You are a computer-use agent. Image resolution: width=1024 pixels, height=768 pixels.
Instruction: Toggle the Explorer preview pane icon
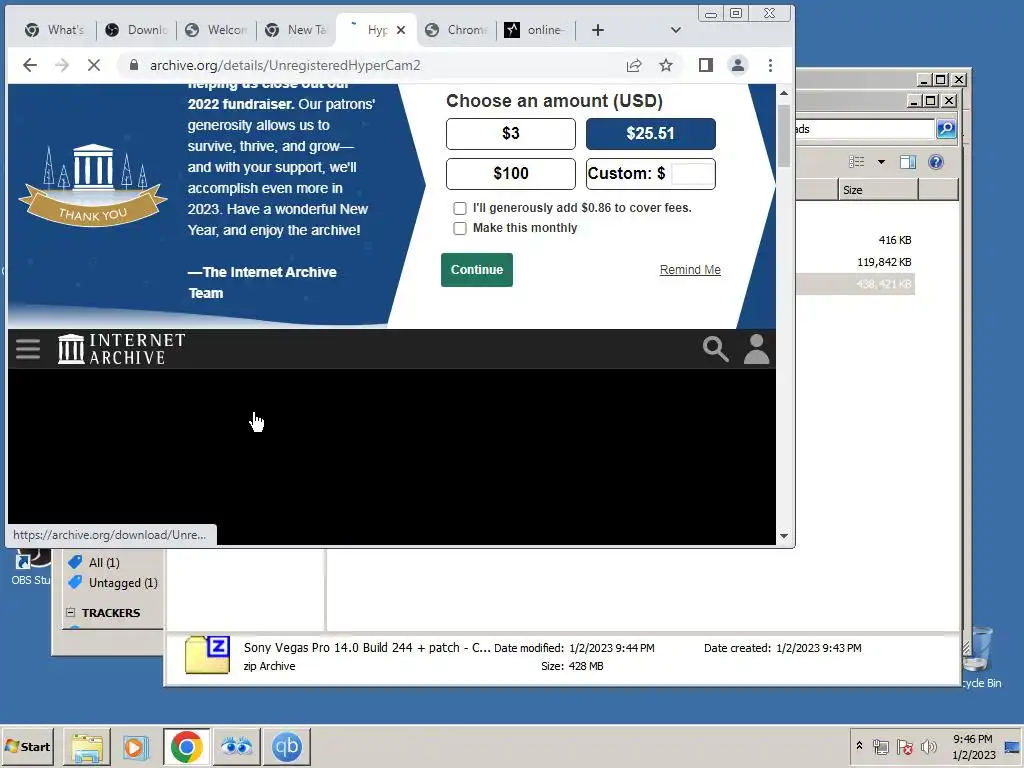click(x=908, y=162)
